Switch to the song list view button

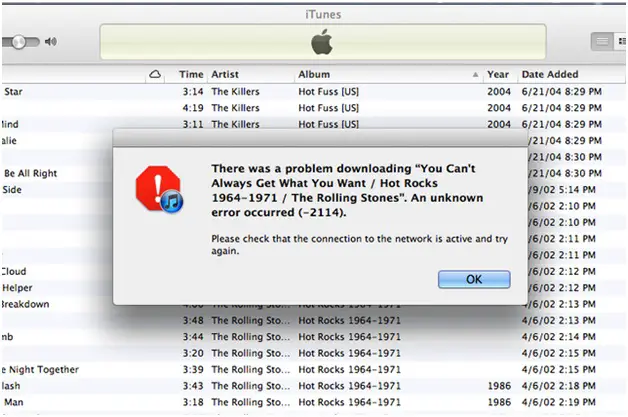601,41
